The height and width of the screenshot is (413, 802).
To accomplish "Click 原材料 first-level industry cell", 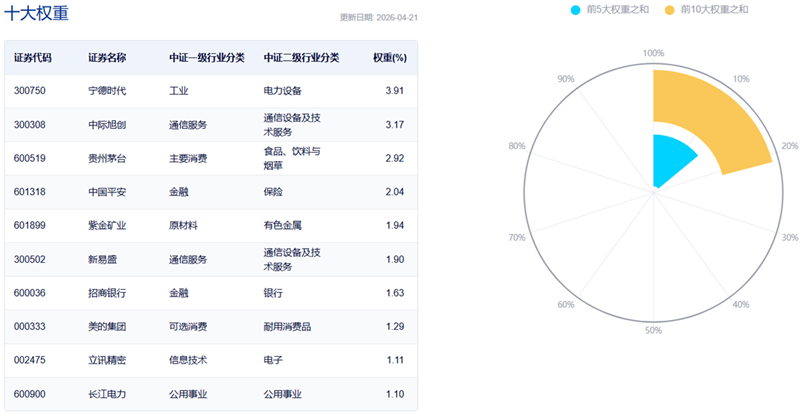I will tap(183, 225).
